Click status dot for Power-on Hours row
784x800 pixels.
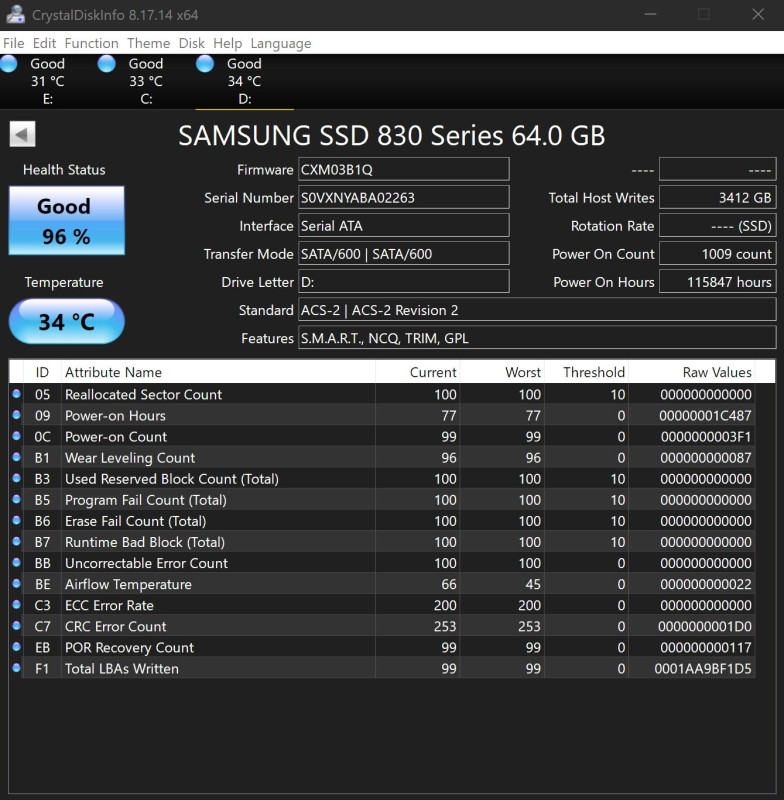(16, 415)
